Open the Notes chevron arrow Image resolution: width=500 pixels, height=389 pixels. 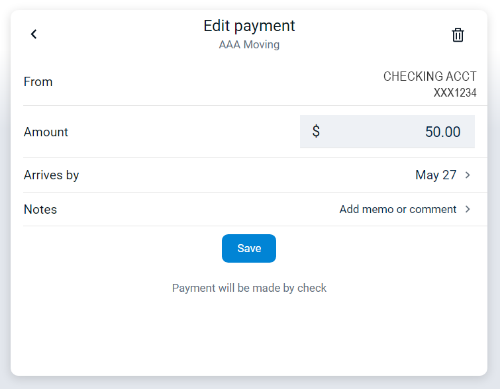coord(468,209)
